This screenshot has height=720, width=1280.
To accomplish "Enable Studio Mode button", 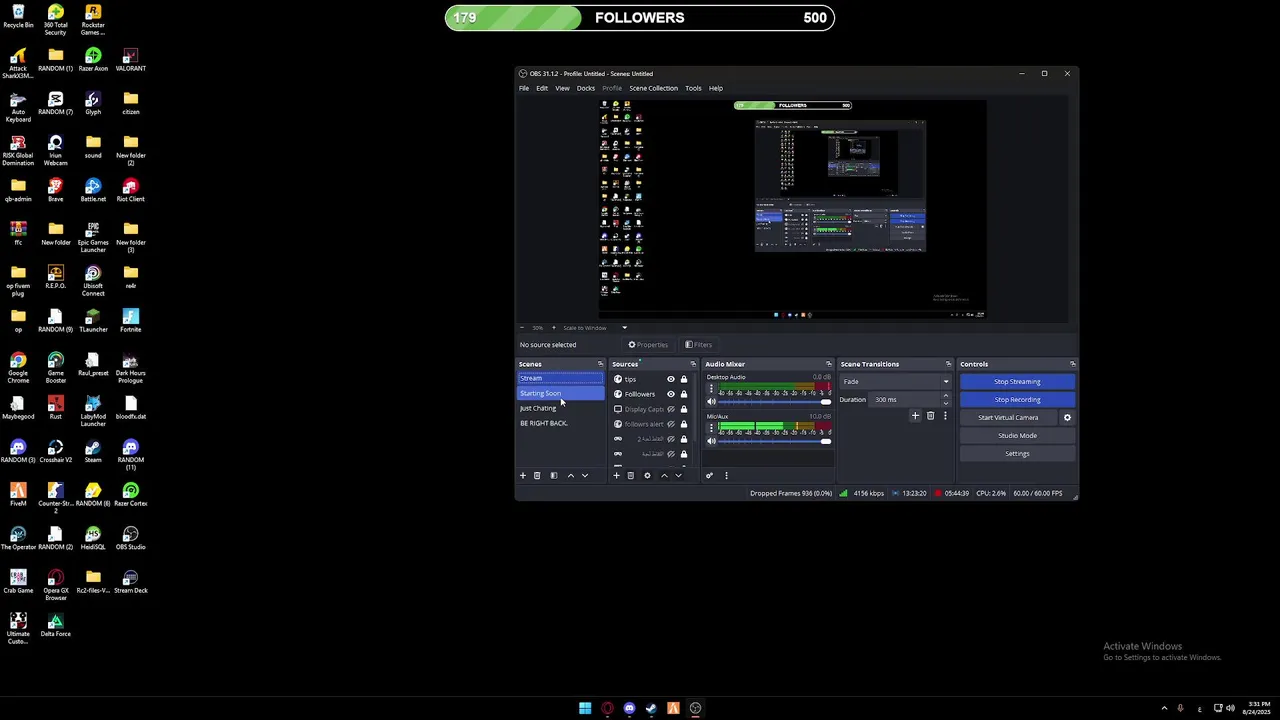I will [1017, 435].
